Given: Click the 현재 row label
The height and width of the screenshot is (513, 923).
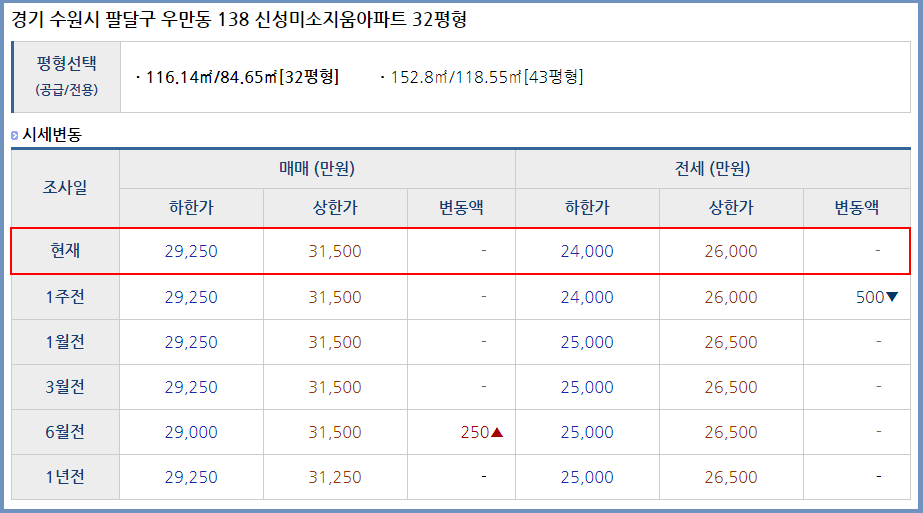Looking at the screenshot, I should (x=65, y=251).
